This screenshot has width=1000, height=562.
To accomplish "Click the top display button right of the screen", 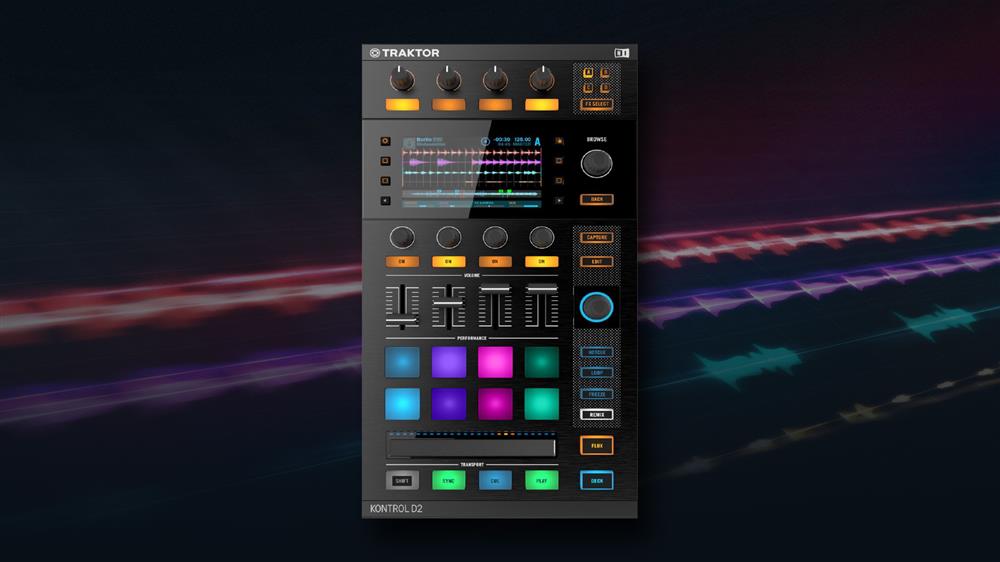I will [x=559, y=141].
